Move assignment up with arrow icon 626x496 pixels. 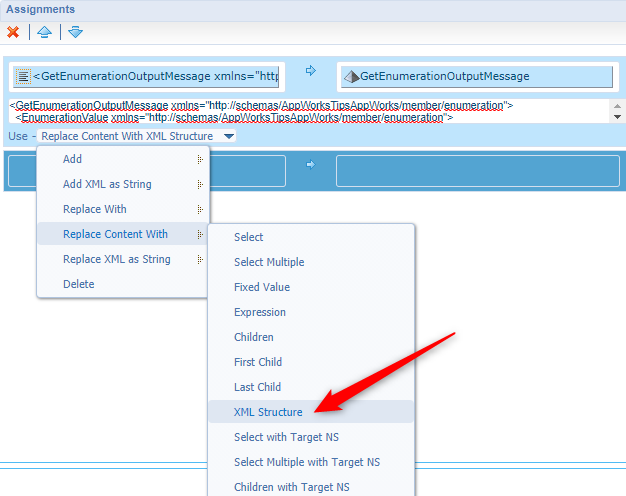[44, 32]
